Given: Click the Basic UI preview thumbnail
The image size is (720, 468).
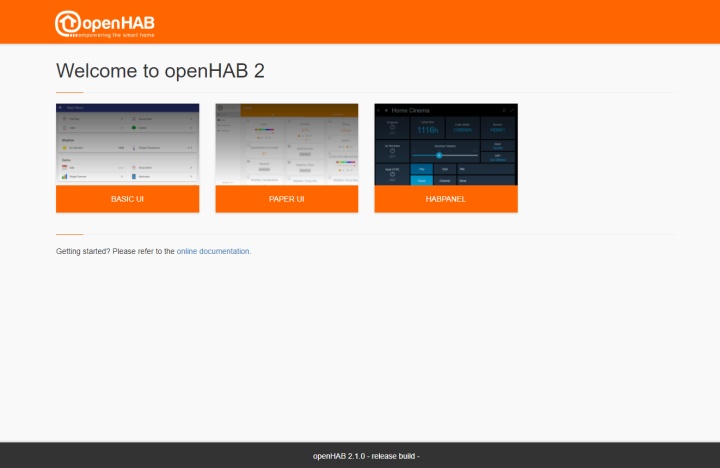Looking at the screenshot, I should (128, 144).
